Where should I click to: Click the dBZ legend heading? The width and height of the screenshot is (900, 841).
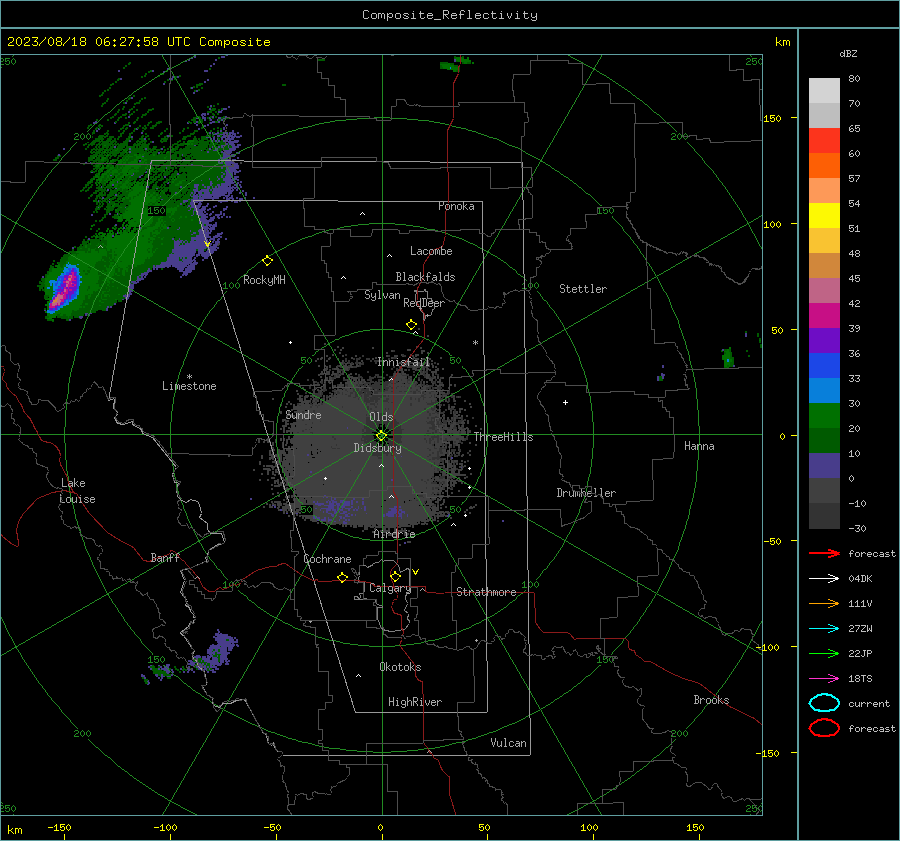coord(848,54)
